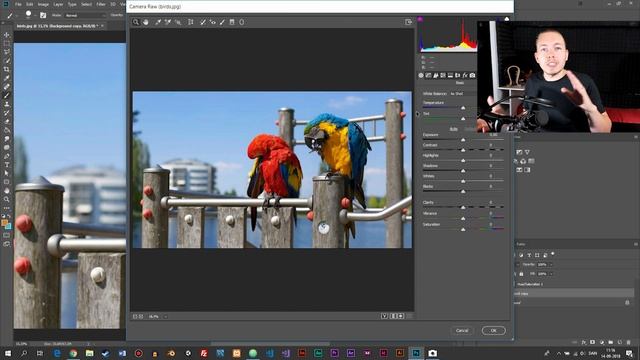Screen dimensions: 640x360
Task: Toggle highlight clipping warning on histogram
Action: click(507, 19)
